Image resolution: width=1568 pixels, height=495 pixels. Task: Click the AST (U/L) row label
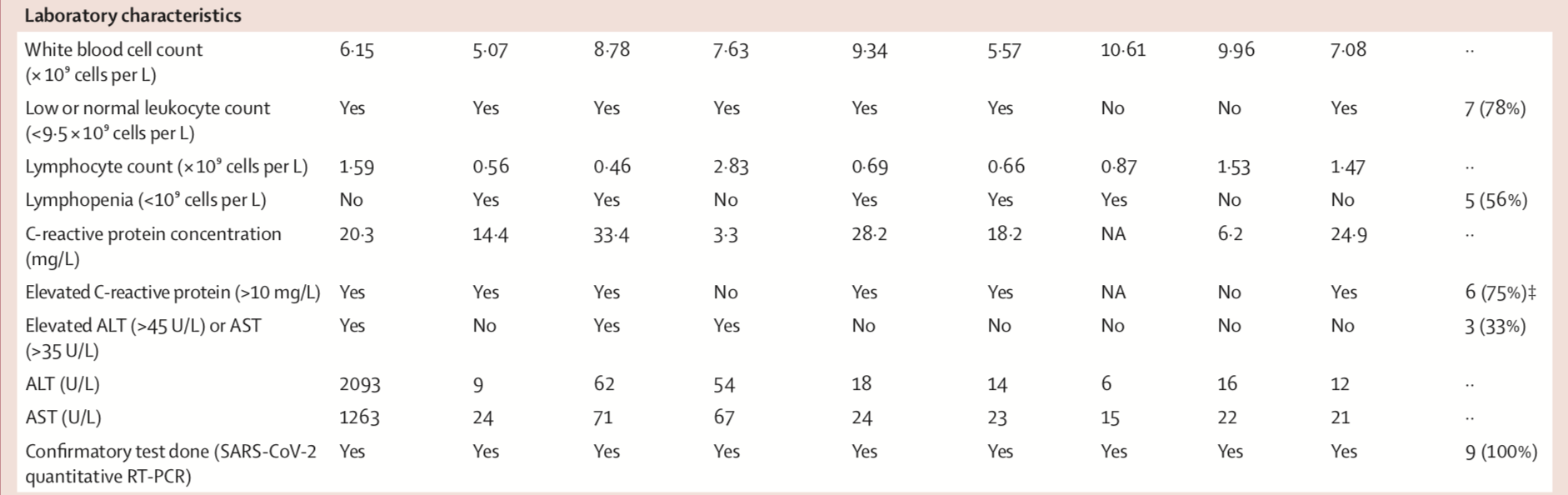click(x=63, y=417)
